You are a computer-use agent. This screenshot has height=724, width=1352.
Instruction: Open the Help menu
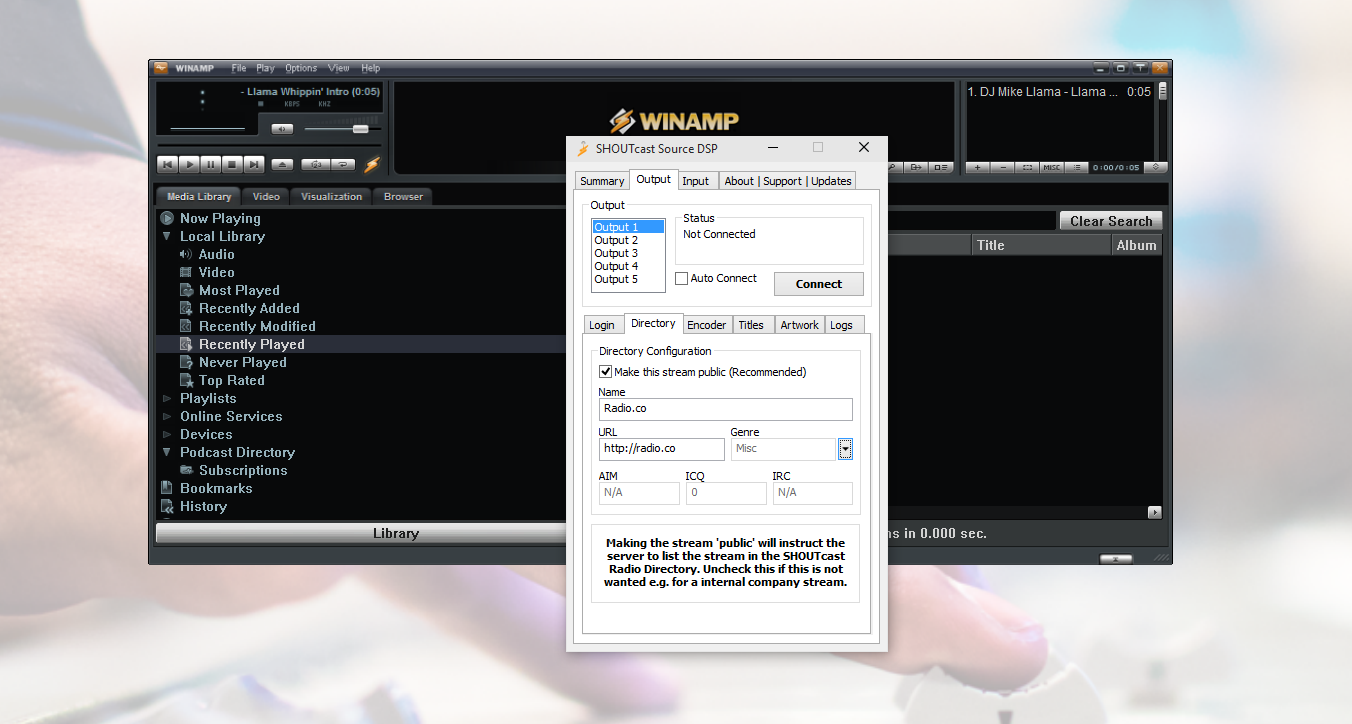[x=371, y=68]
